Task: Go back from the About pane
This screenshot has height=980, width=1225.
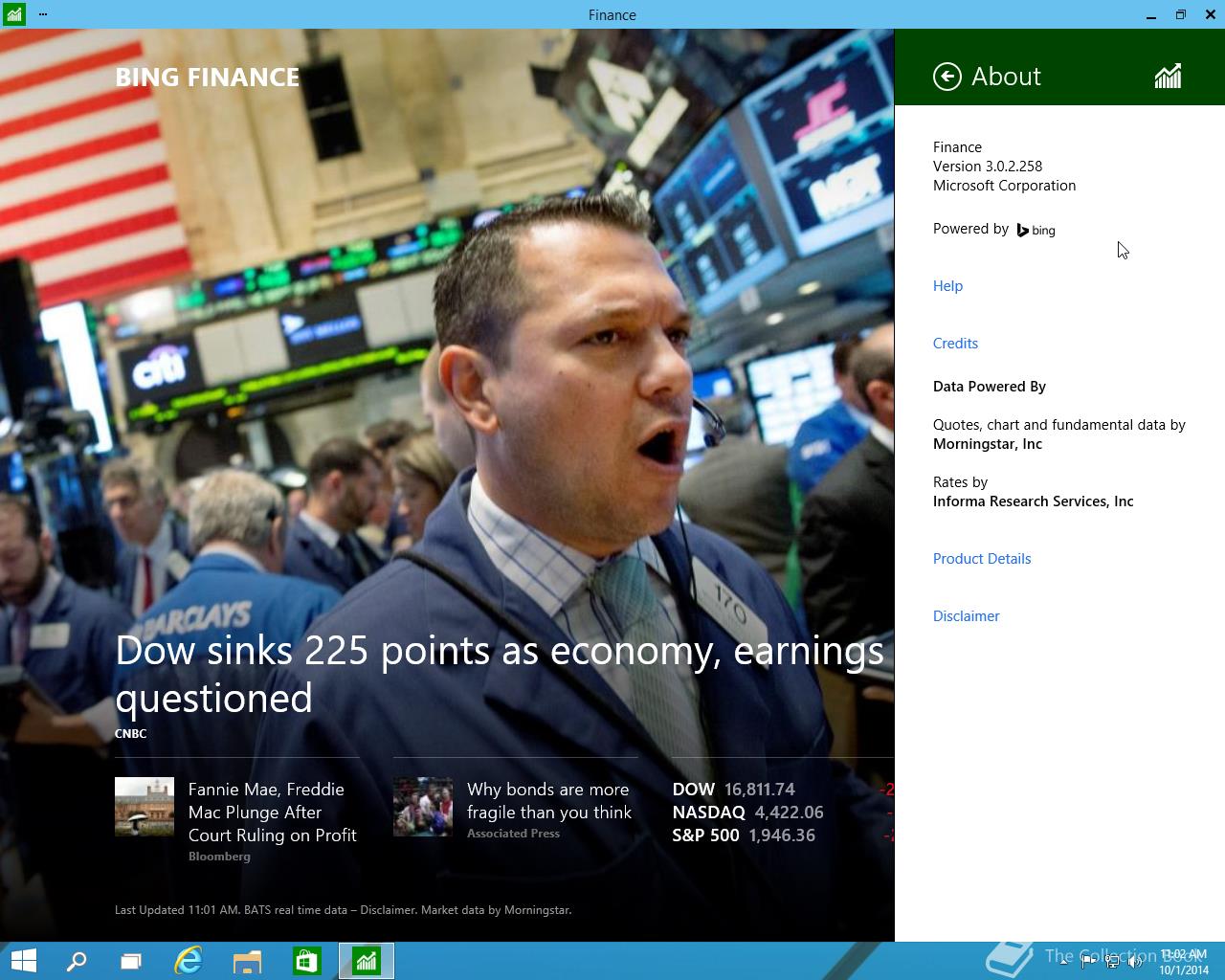Action: pyautogui.click(x=947, y=77)
